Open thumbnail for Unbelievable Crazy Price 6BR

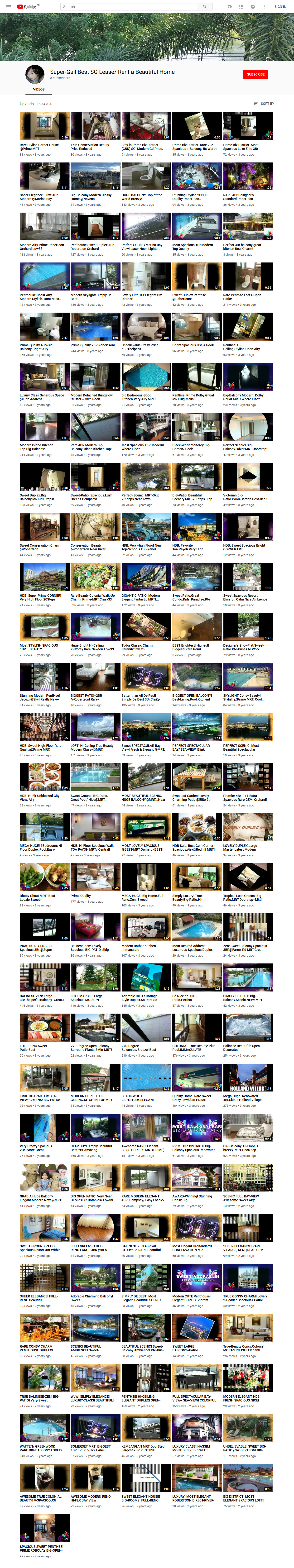point(146,326)
